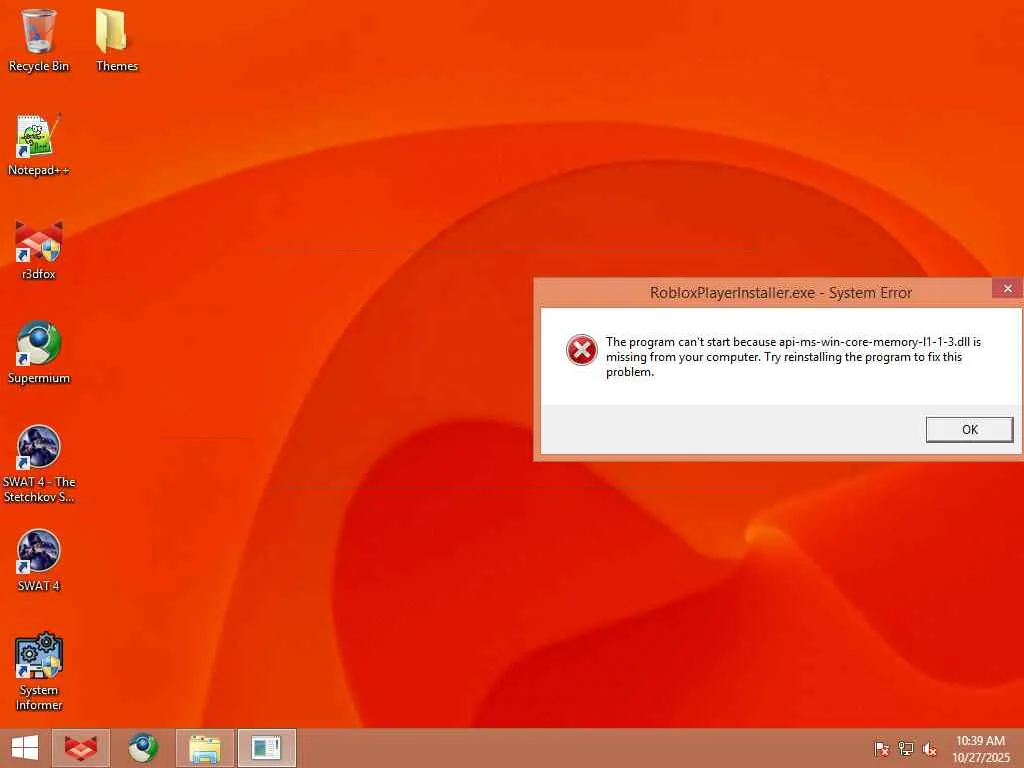Select the plain SWAT 4 desktop shortcut

tap(39, 560)
